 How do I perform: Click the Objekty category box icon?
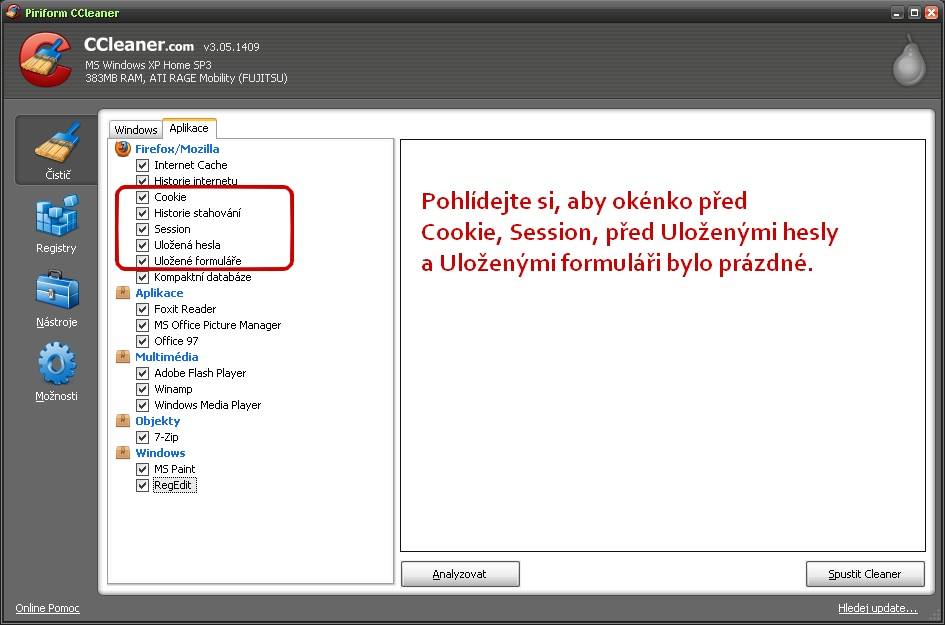(123, 421)
